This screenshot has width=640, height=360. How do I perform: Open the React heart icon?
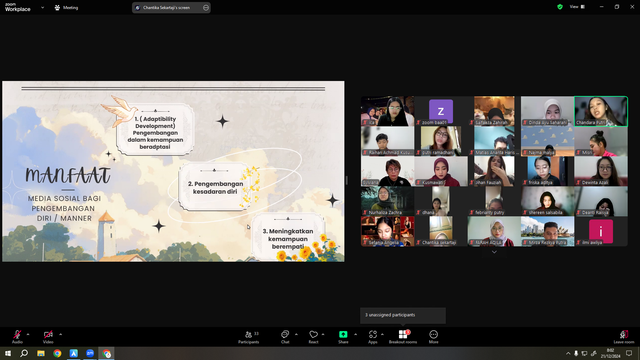pyautogui.click(x=313, y=334)
